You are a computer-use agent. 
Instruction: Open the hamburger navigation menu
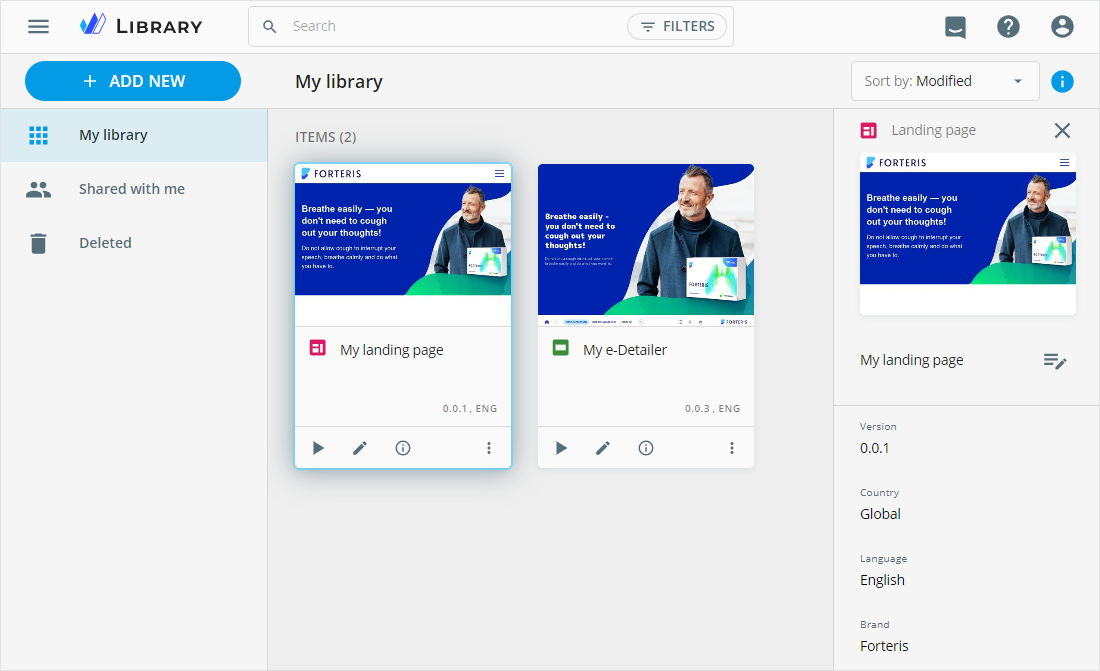[x=38, y=27]
